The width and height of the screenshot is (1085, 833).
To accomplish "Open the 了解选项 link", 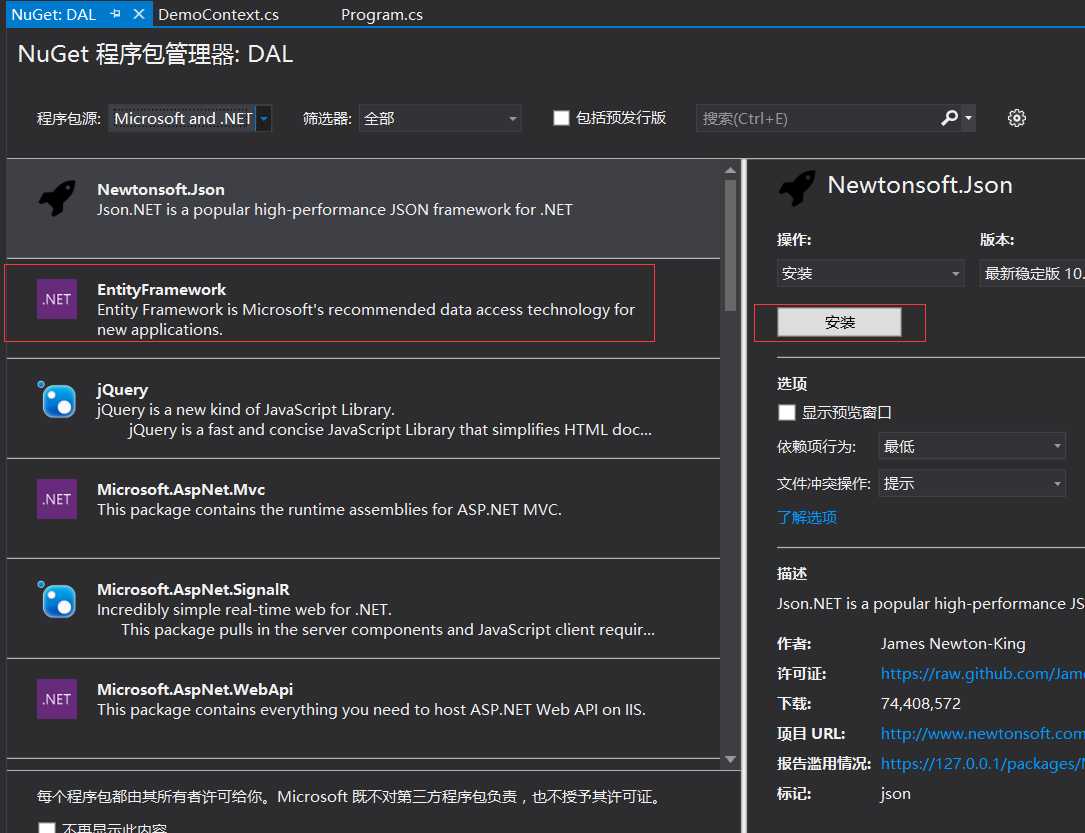I will (x=807, y=518).
